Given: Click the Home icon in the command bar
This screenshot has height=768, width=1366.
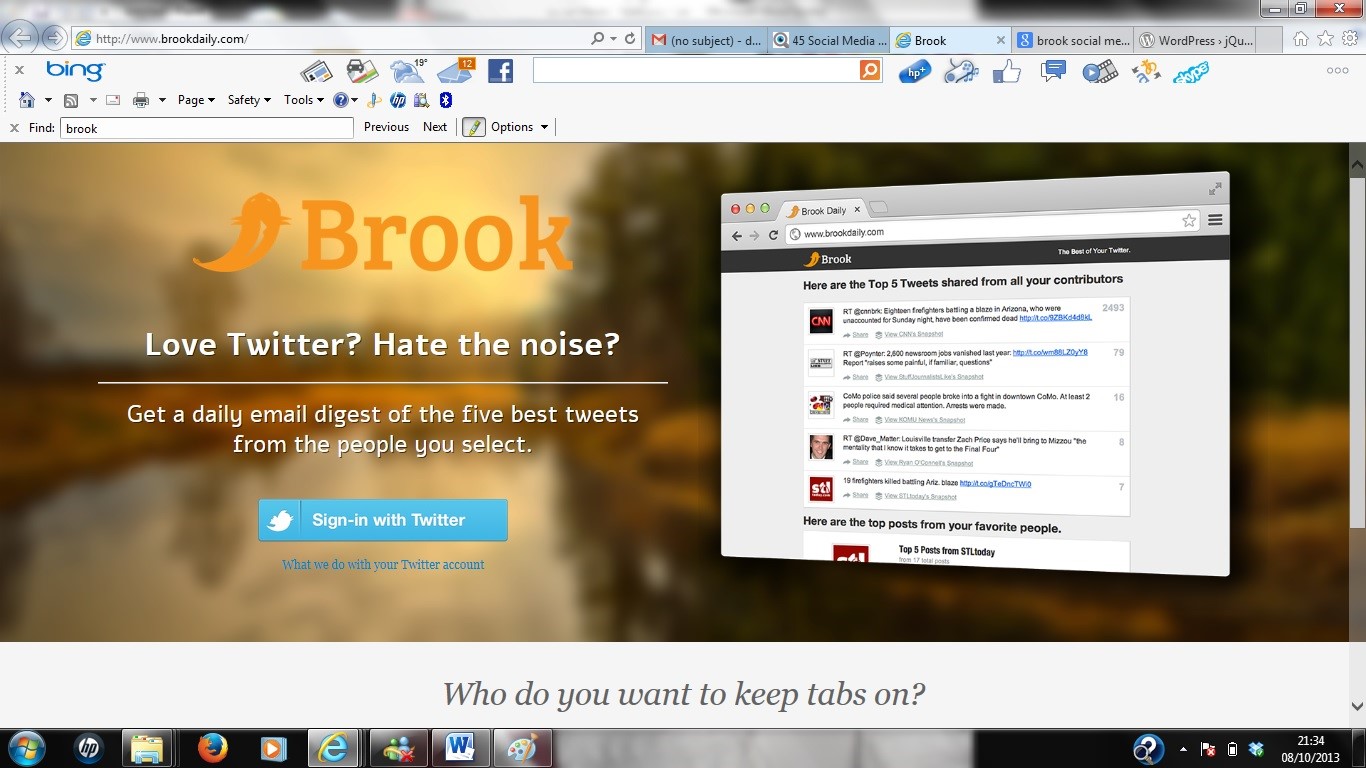Looking at the screenshot, I should (27, 100).
